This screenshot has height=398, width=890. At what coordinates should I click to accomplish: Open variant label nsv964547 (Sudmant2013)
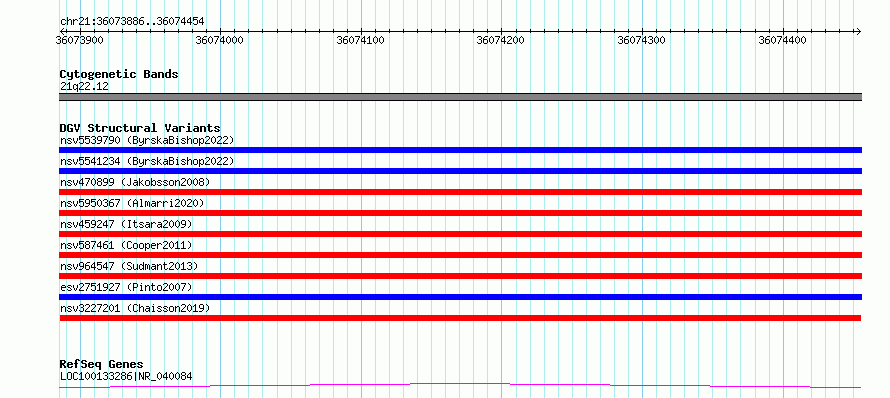[x=129, y=266]
